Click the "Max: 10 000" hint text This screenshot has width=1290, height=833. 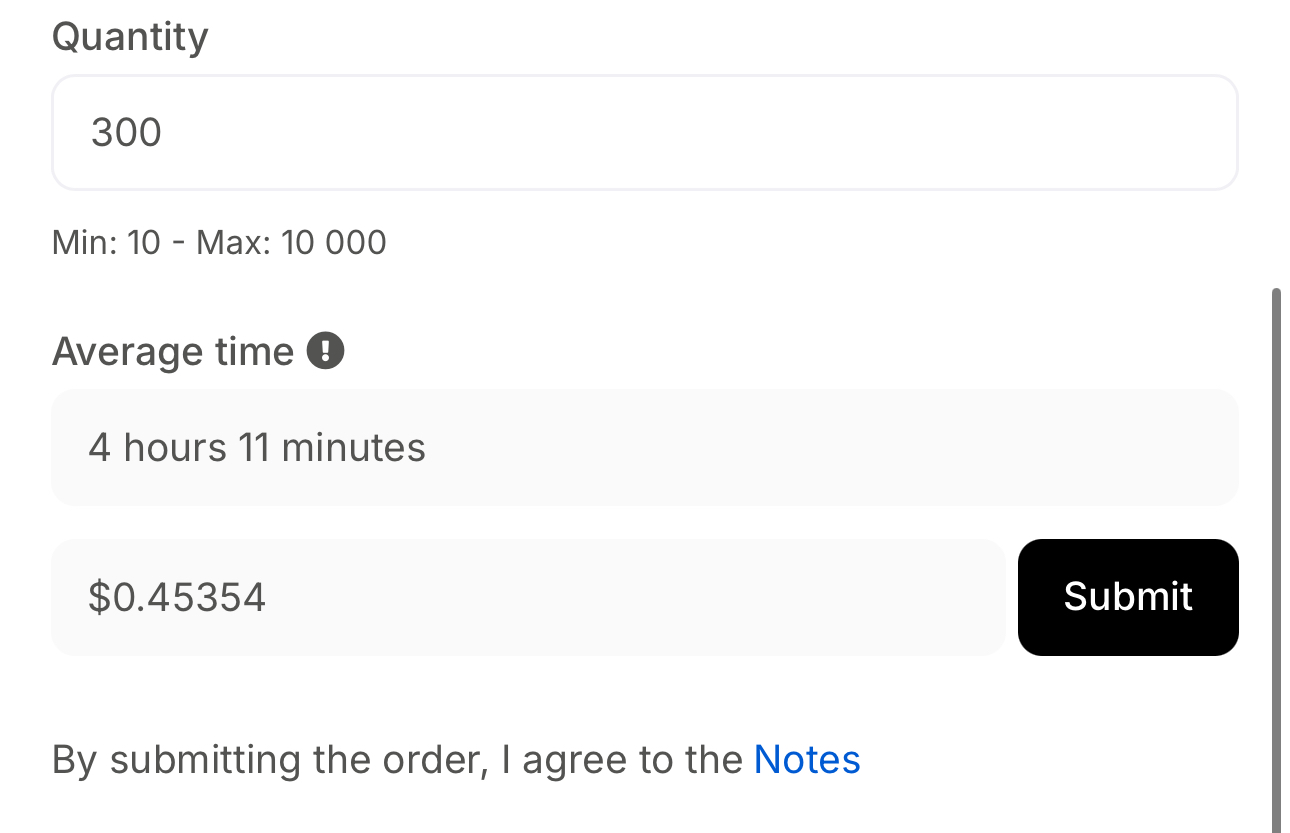291,242
